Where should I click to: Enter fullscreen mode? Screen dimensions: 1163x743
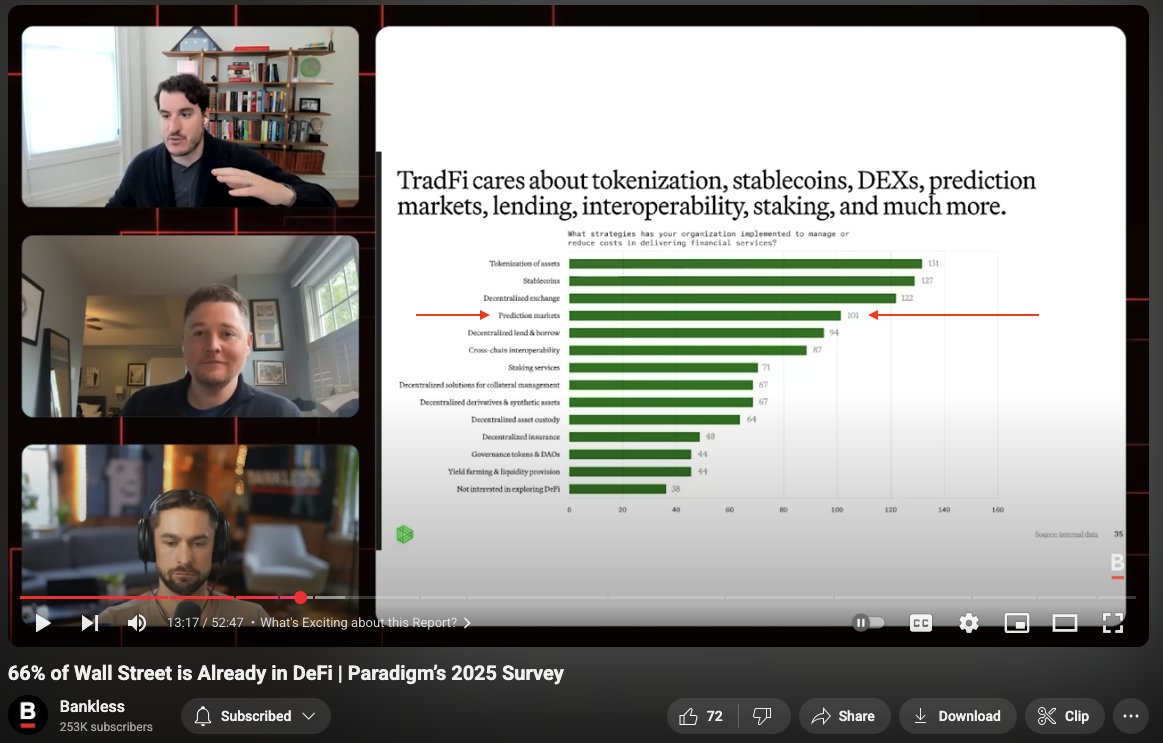[x=1112, y=622]
